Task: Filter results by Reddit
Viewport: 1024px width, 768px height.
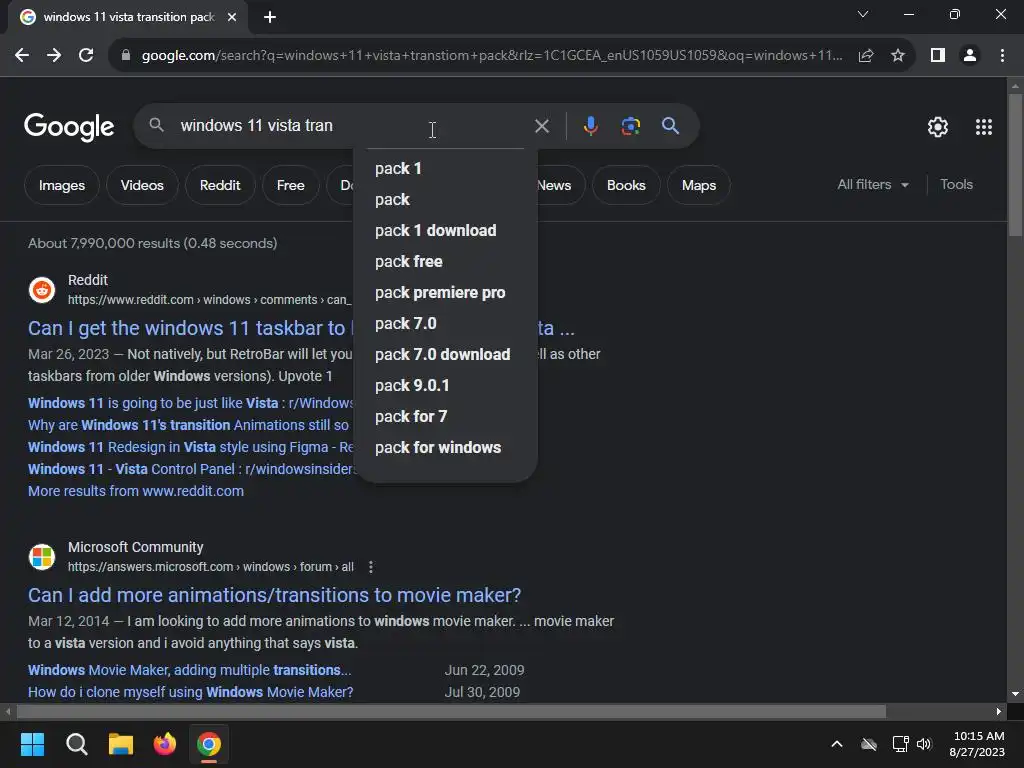Action: [x=220, y=185]
